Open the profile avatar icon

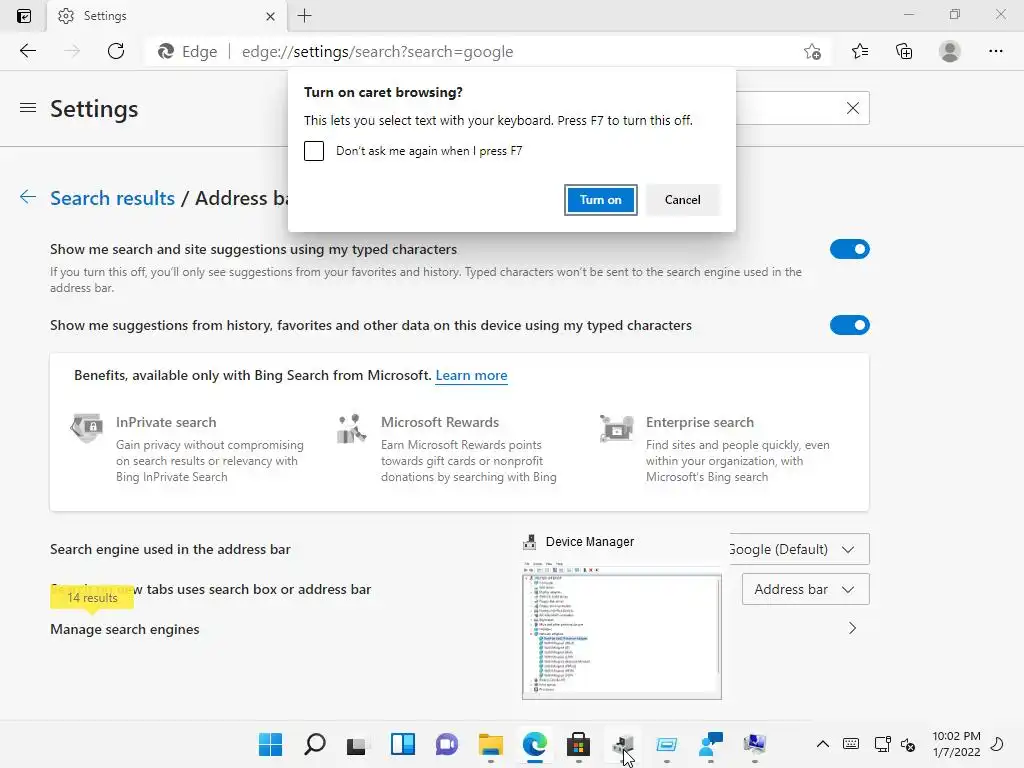pyautogui.click(x=950, y=51)
